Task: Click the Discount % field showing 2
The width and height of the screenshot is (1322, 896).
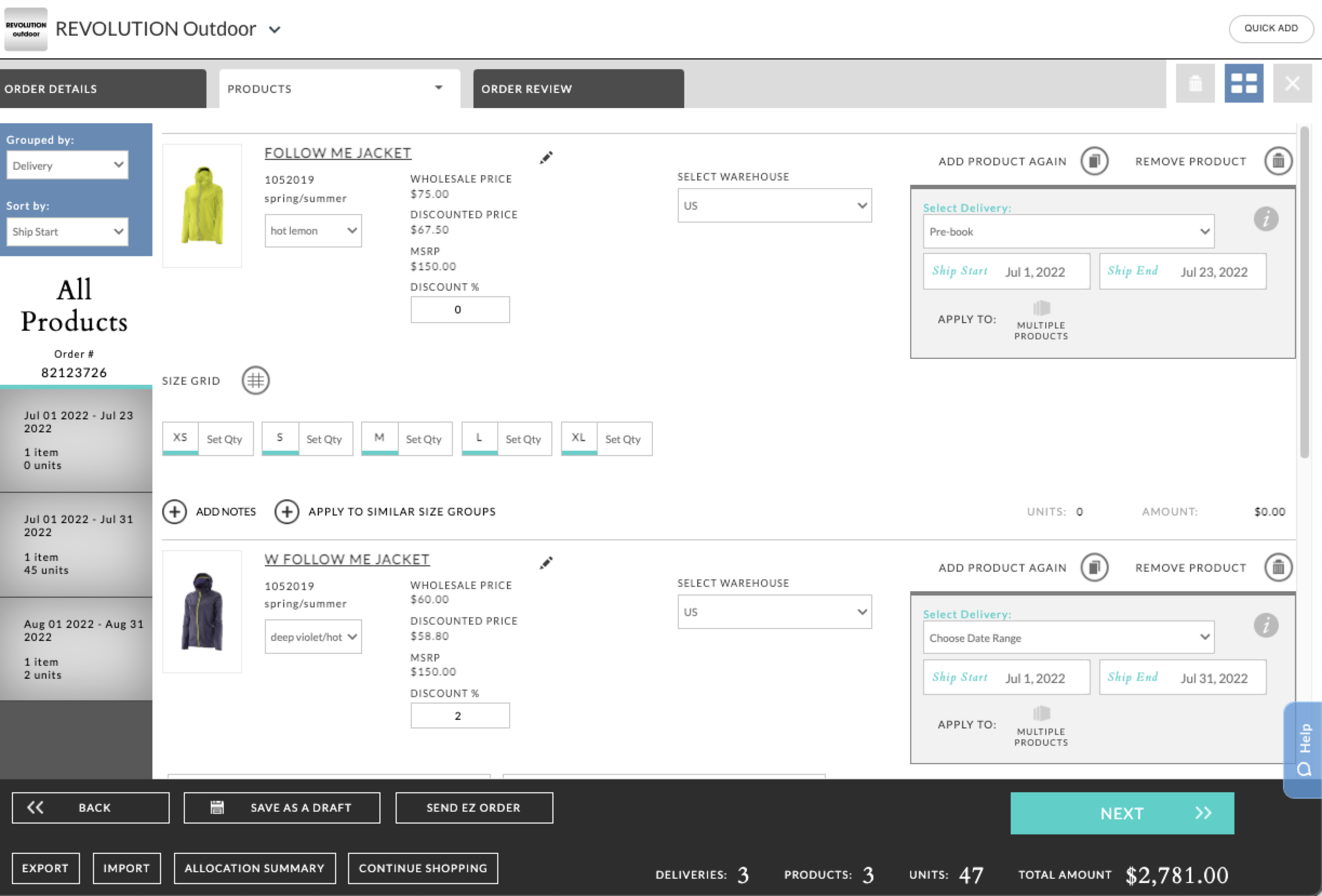Action: pyautogui.click(x=459, y=715)
